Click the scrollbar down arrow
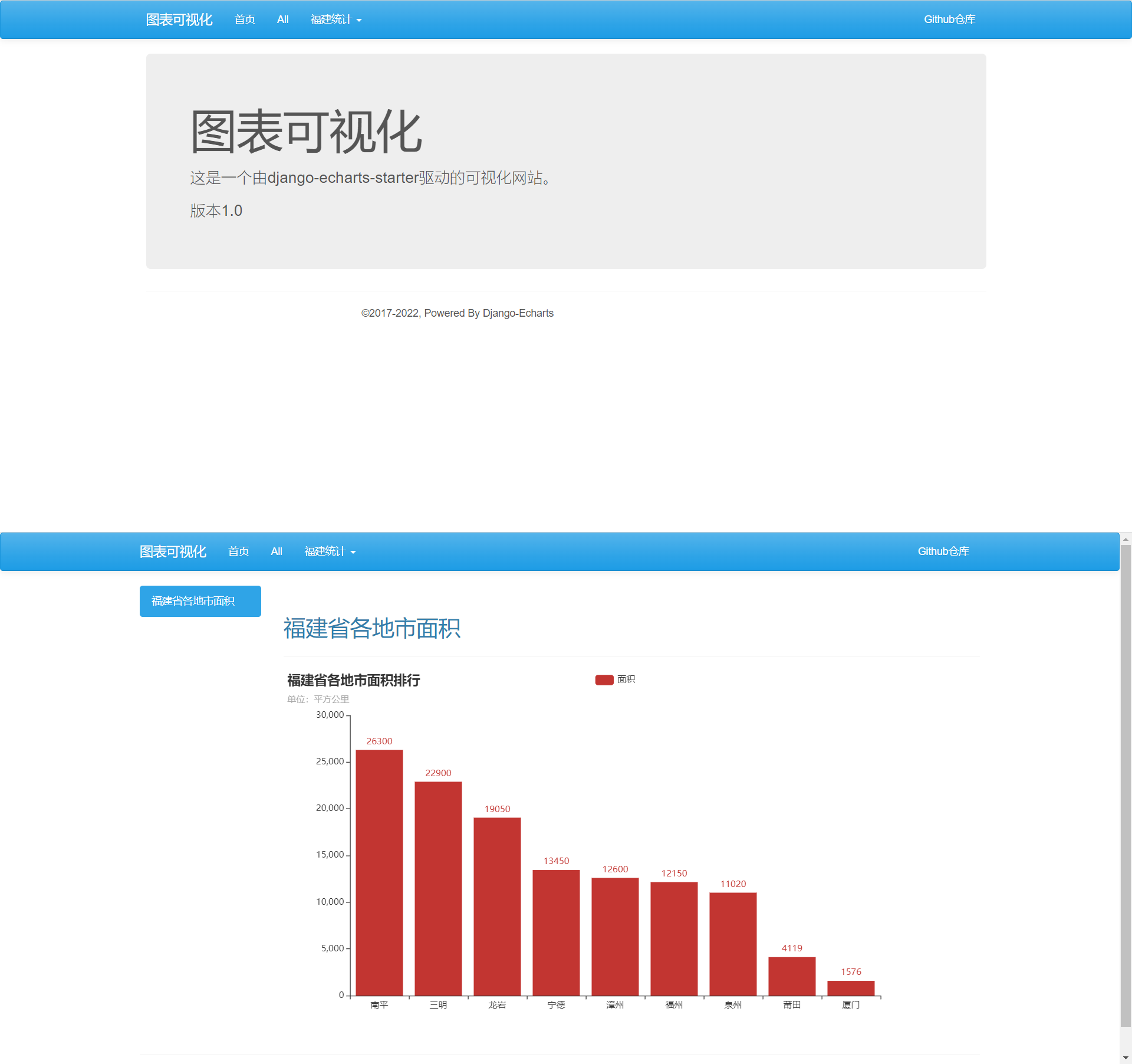 1126,1058
